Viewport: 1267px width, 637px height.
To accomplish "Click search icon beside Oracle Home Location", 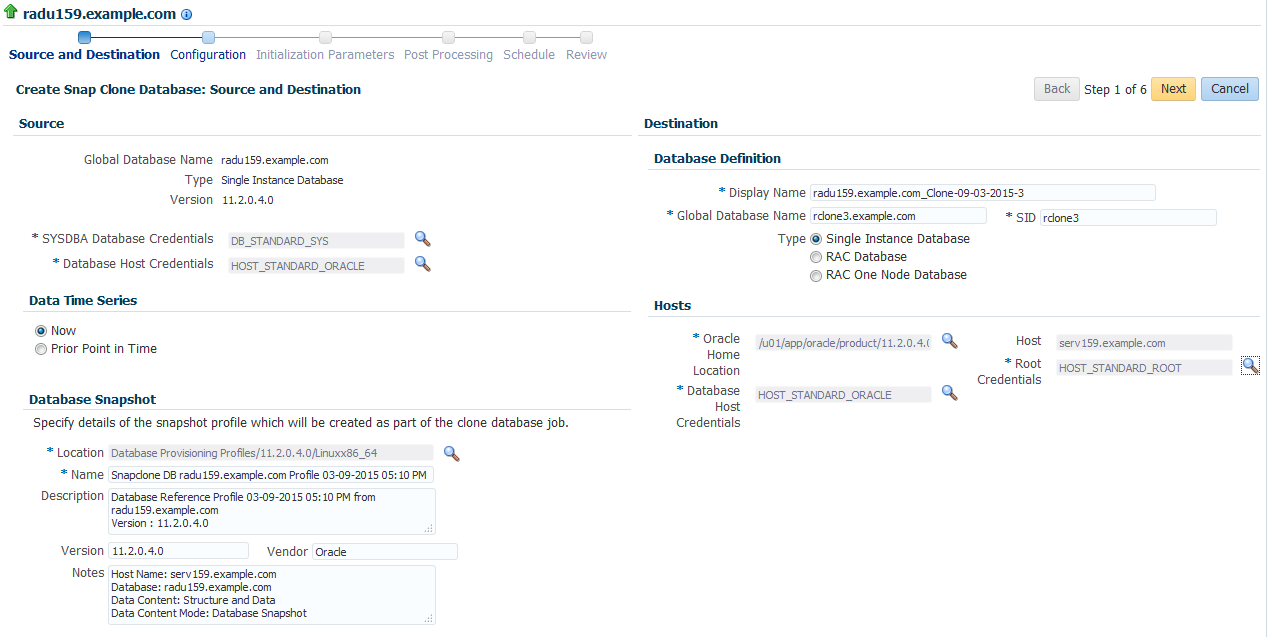I will click(949, 341).
